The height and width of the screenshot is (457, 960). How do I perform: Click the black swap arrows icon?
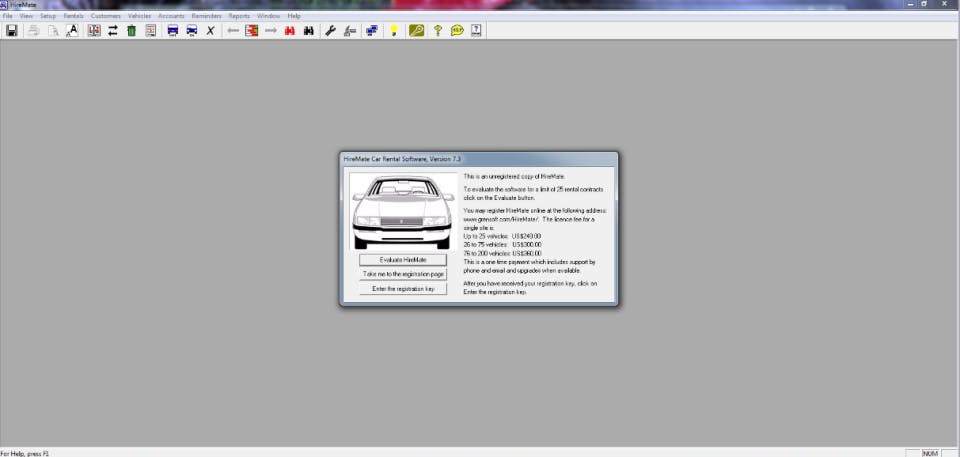[x=113, y=31]
